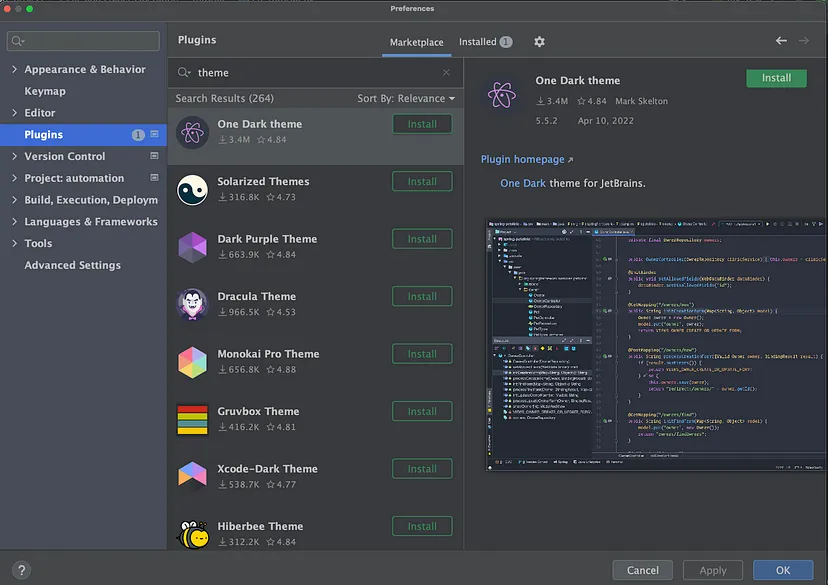Click the Version Control project-level icon
Viewport: 828px width, 585px height.
(154, 156)
